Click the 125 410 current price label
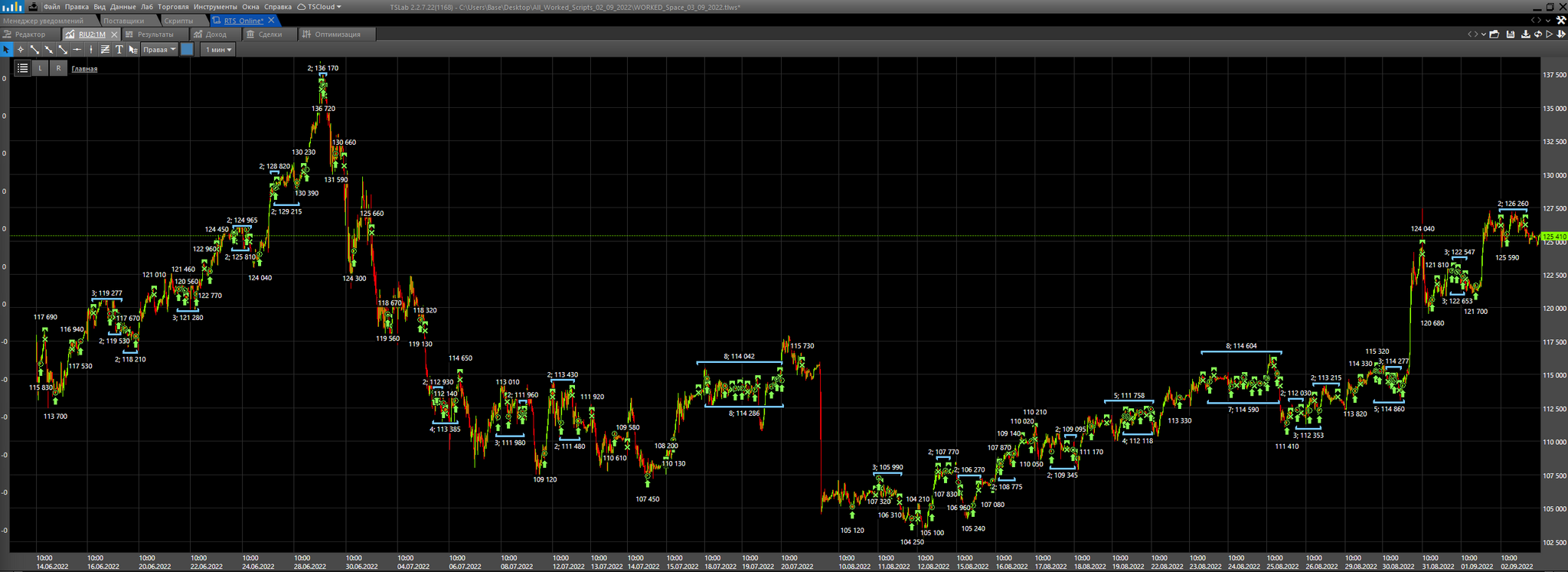Image resolution: width=1568 pixels, height=572 pixels. coord(1554,237)
